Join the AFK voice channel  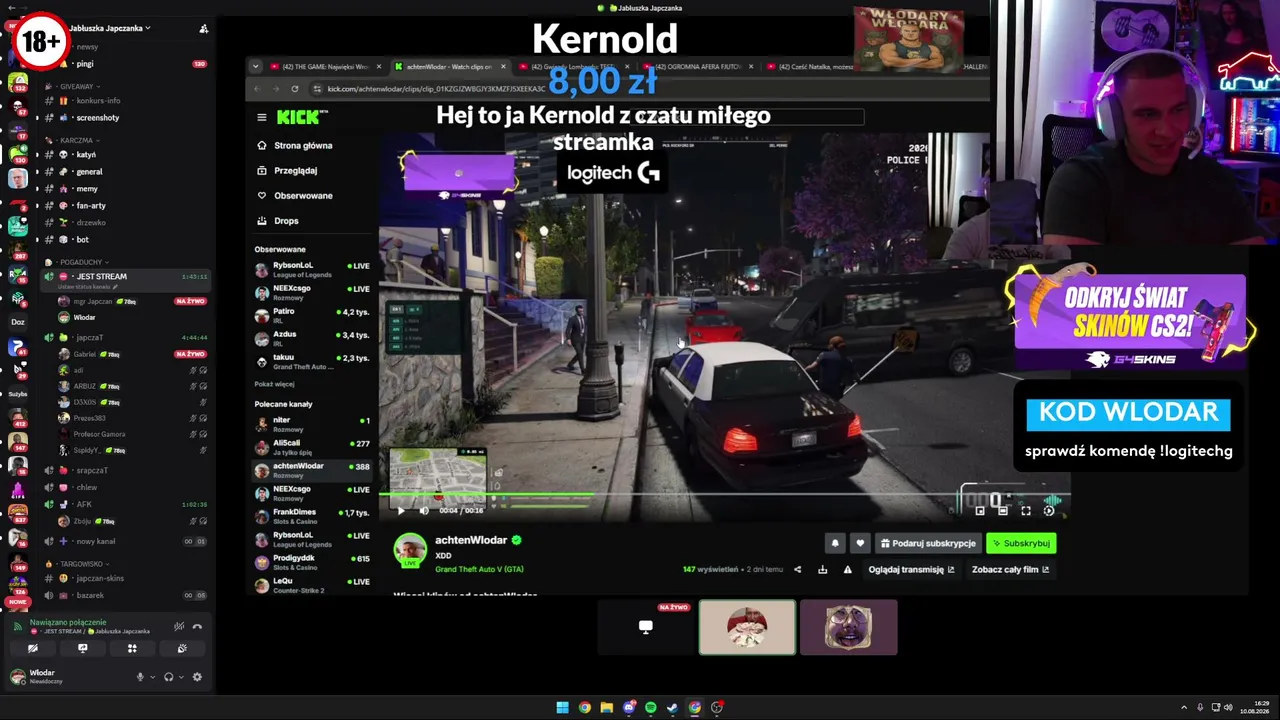[x=125, y=504]
